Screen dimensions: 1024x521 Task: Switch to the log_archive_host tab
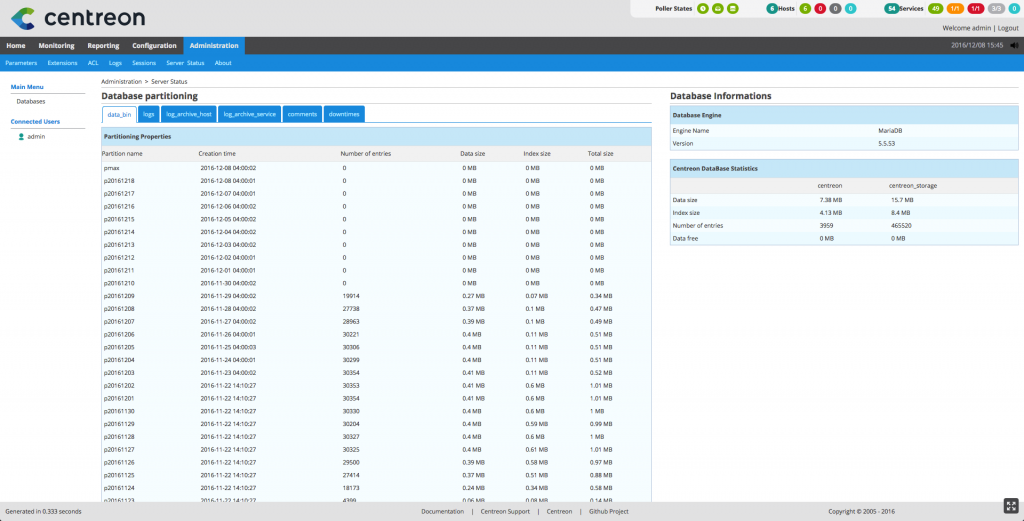pos(189,114)
